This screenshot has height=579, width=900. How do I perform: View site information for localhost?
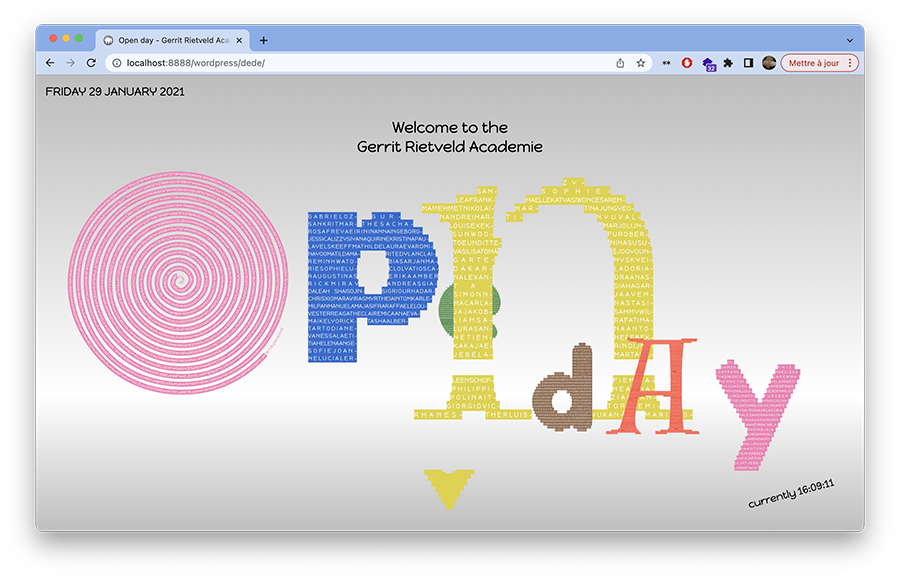pyautogui.click(x=117, y=63)
